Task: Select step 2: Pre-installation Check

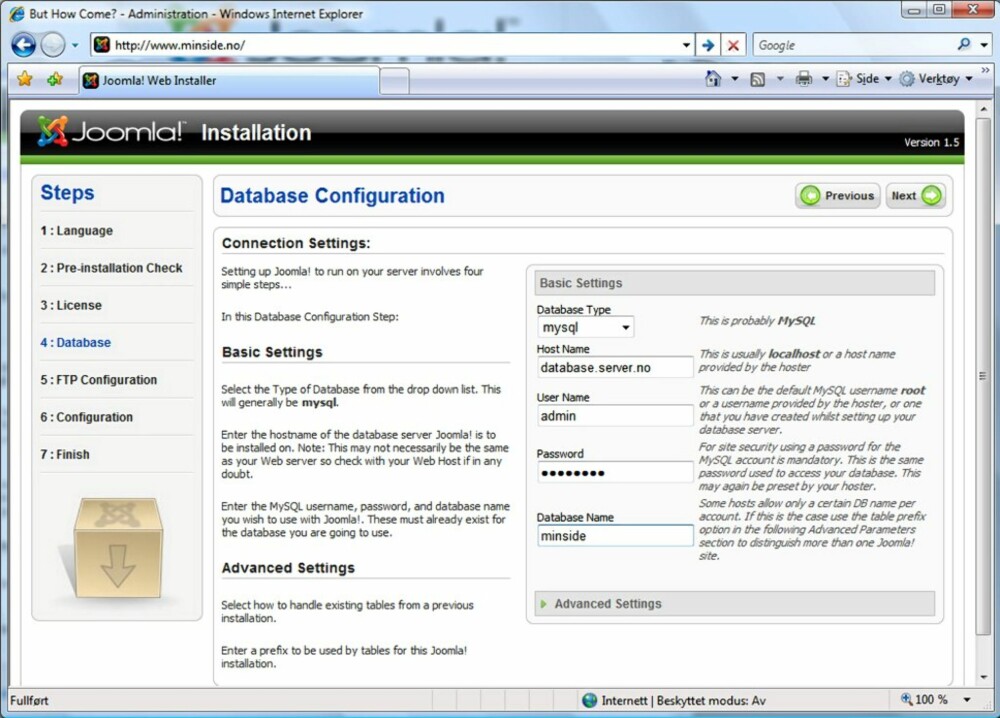Action: [112, 268]
